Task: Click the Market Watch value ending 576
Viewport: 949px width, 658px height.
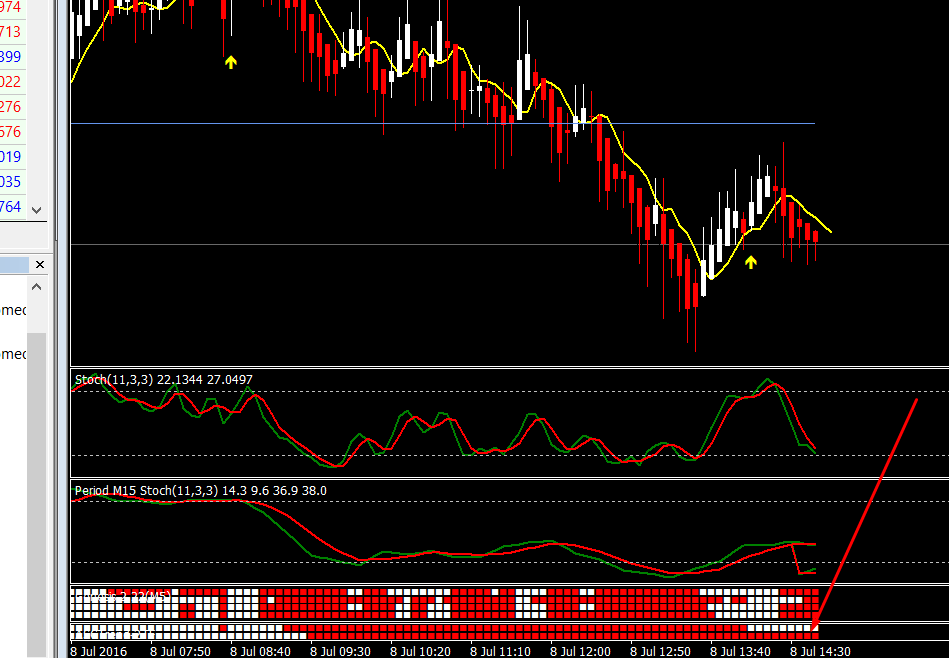Action: point(10,131)
